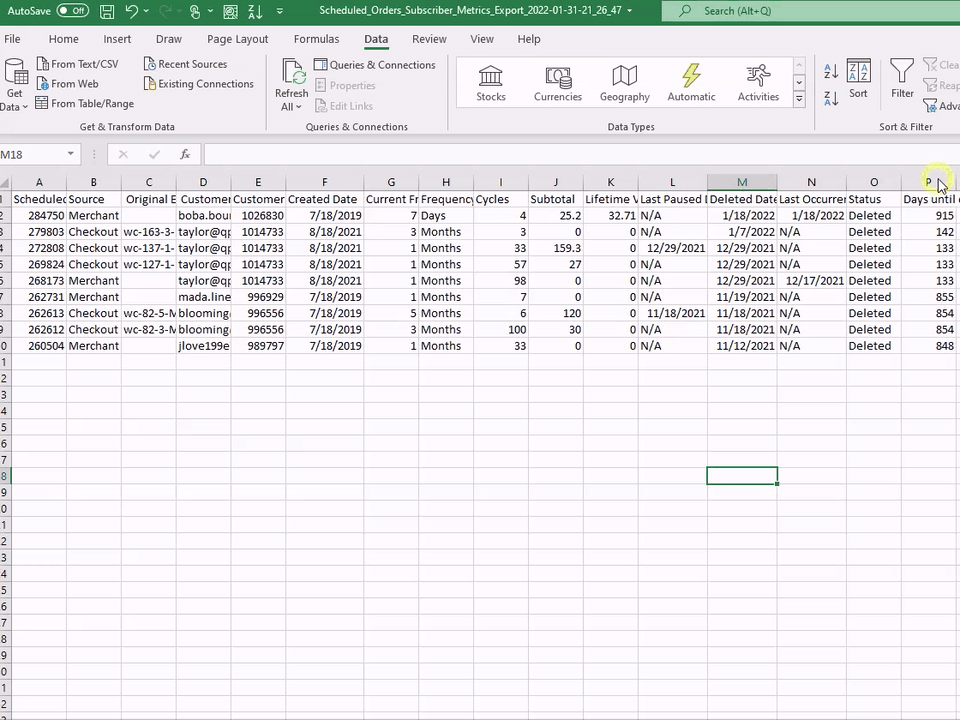Select the Deleted Date header cell
Screen dimensions: 960x720
point(742,199)
